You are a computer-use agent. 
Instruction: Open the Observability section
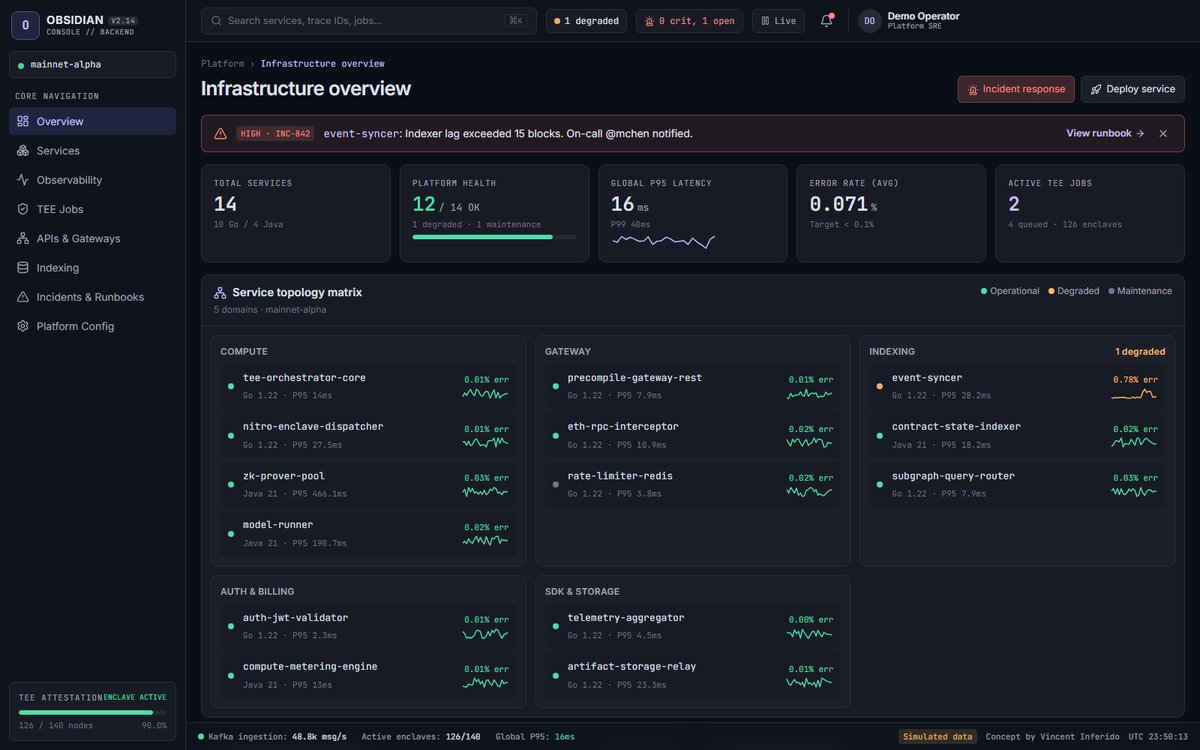click(x=92, y=180)
